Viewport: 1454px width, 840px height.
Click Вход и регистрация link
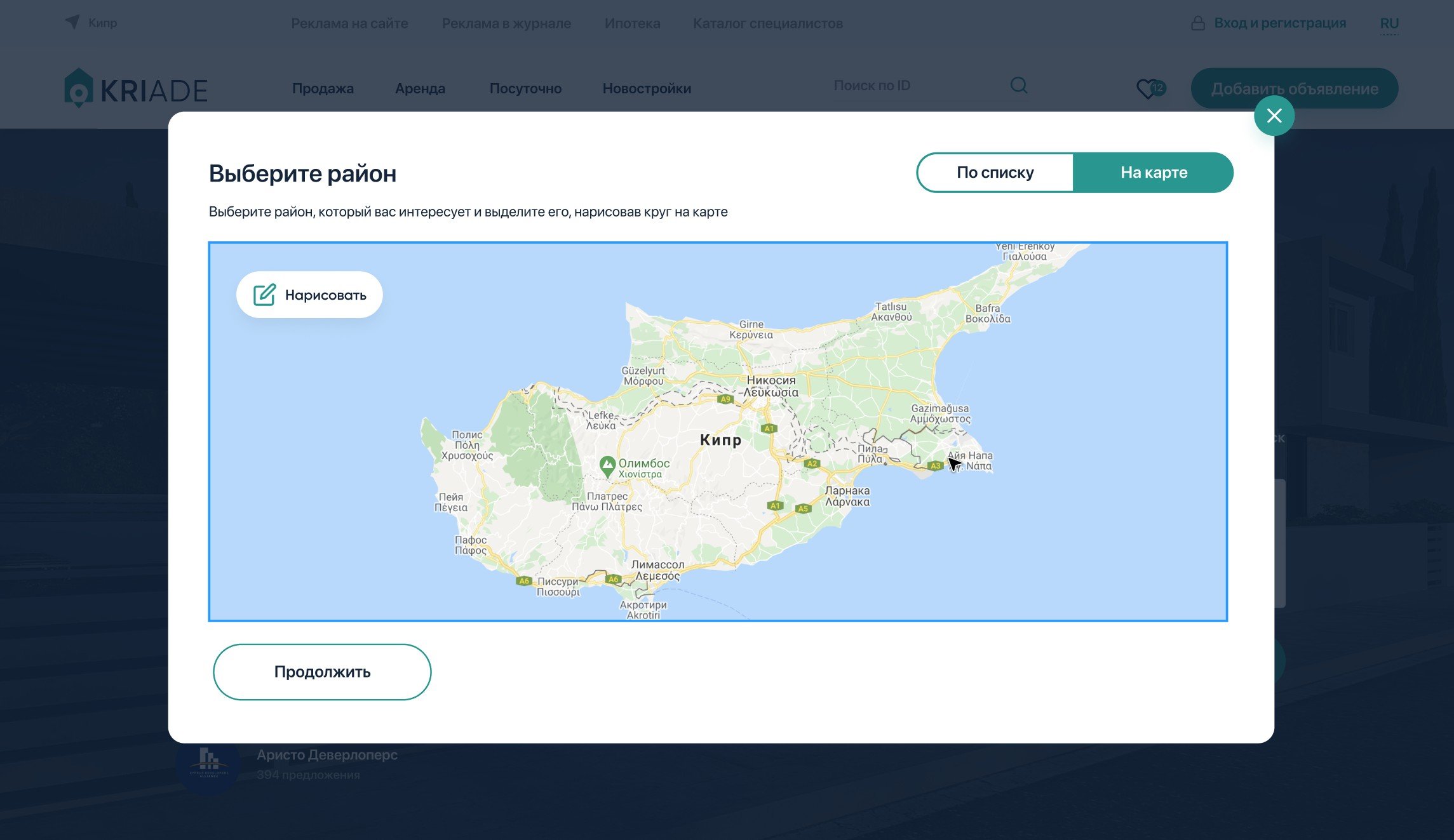(1279, 23)
